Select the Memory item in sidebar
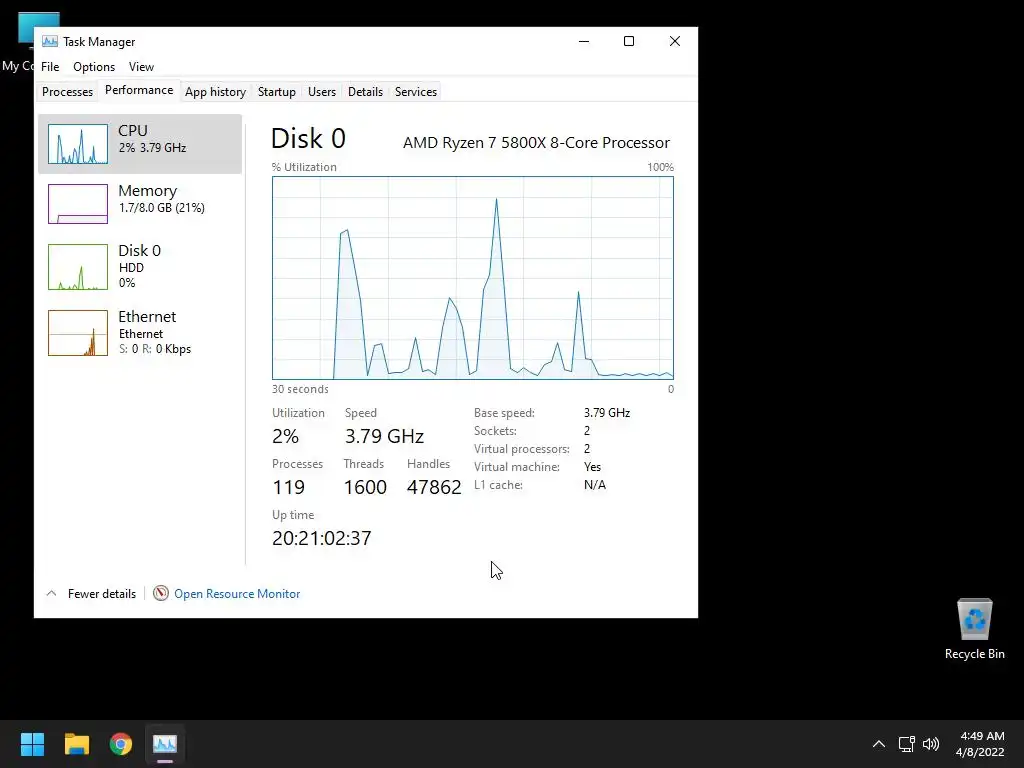The width and height of the screenshot is (1024, 768). click(x=140, y=203)
